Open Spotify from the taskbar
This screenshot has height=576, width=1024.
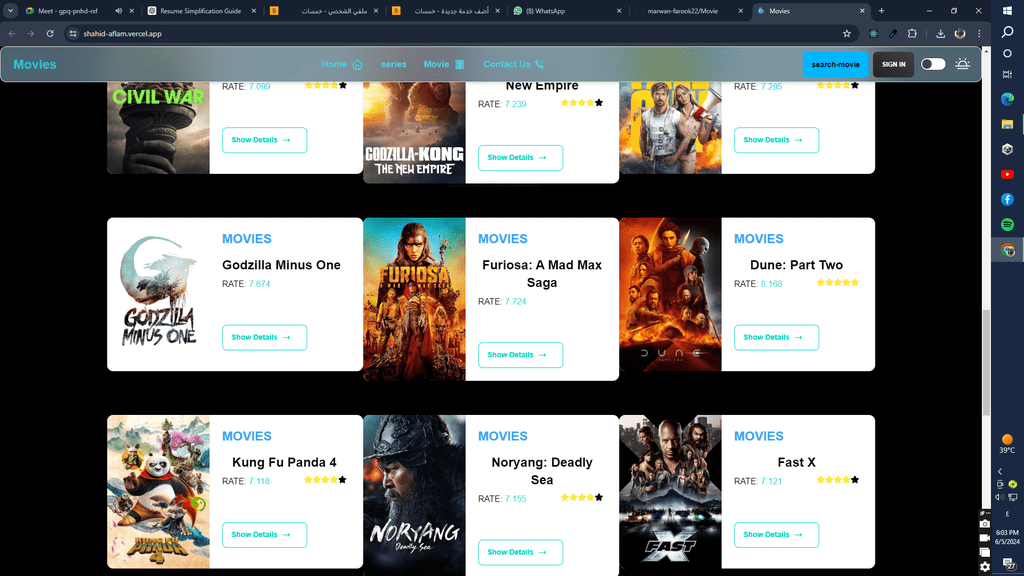(x=1008, y=225)
